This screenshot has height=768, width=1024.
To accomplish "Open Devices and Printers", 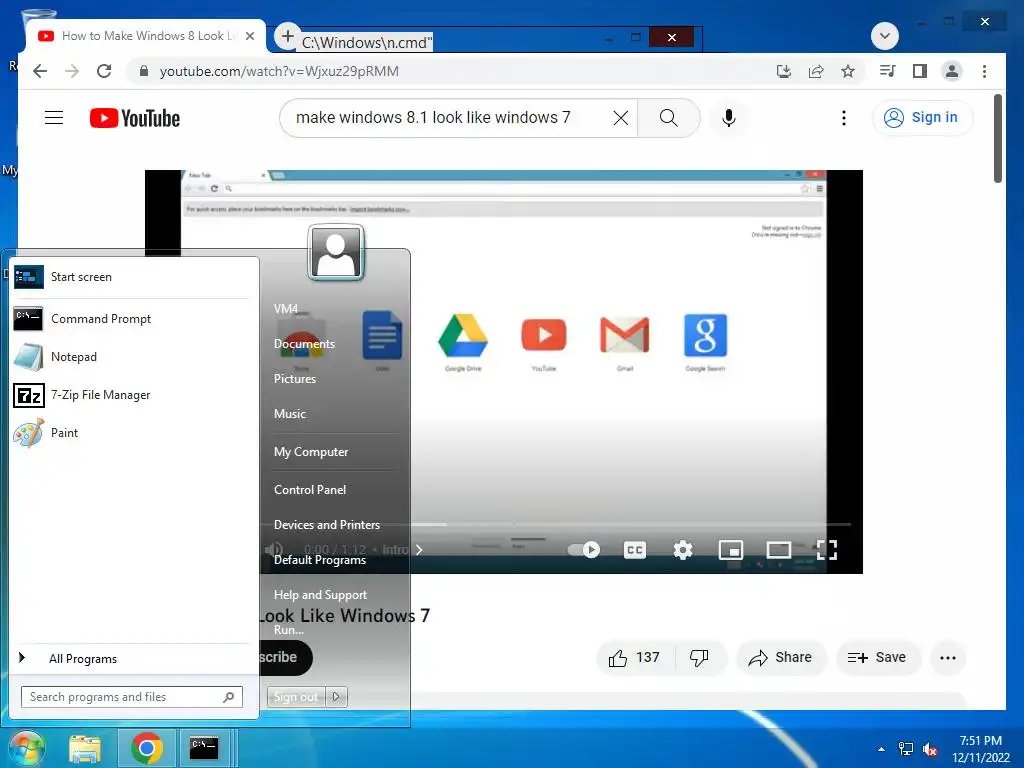I will [327, 524].
